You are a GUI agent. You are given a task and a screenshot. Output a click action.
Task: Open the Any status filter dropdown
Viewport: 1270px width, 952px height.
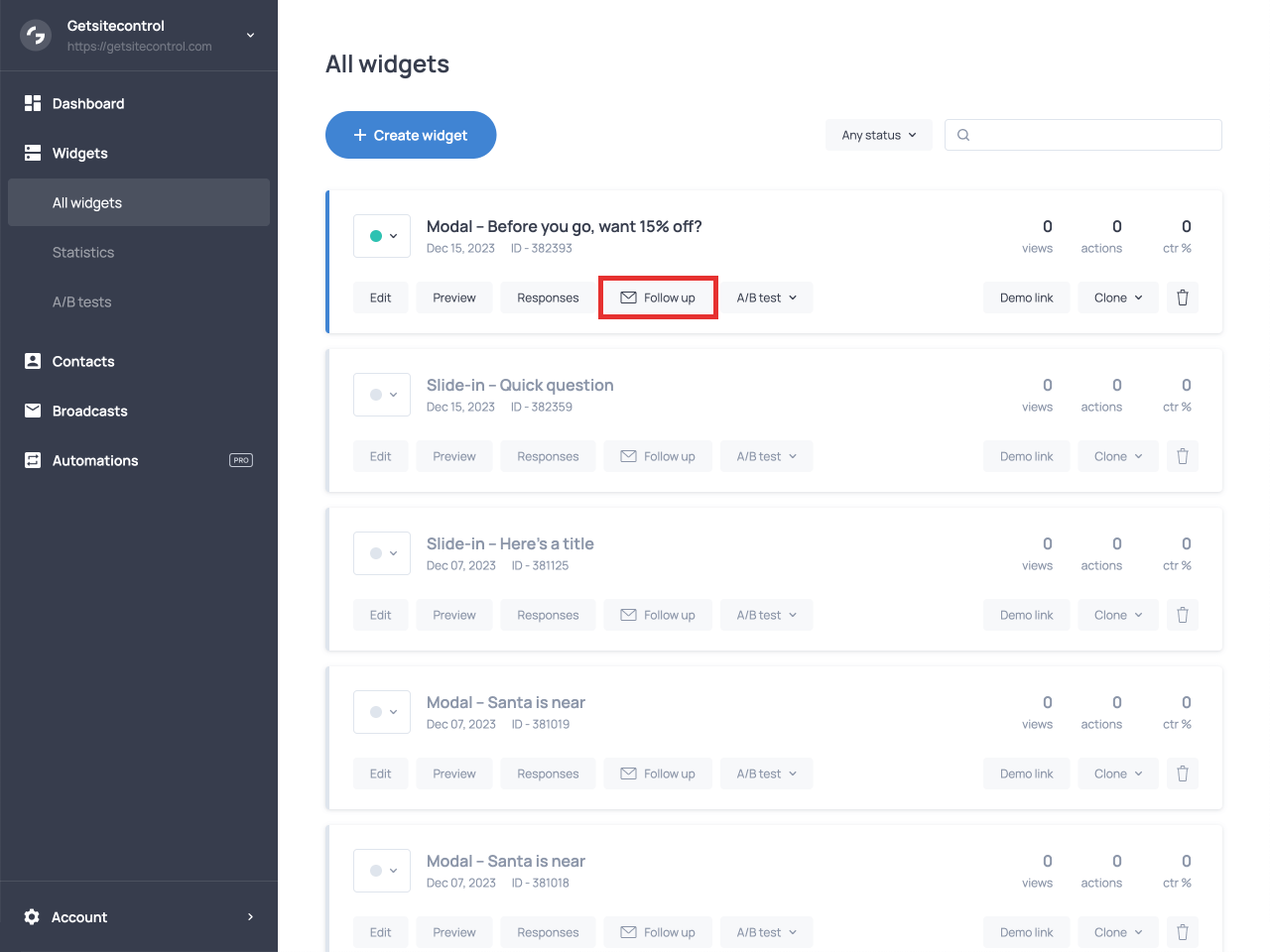pos(878,135)
